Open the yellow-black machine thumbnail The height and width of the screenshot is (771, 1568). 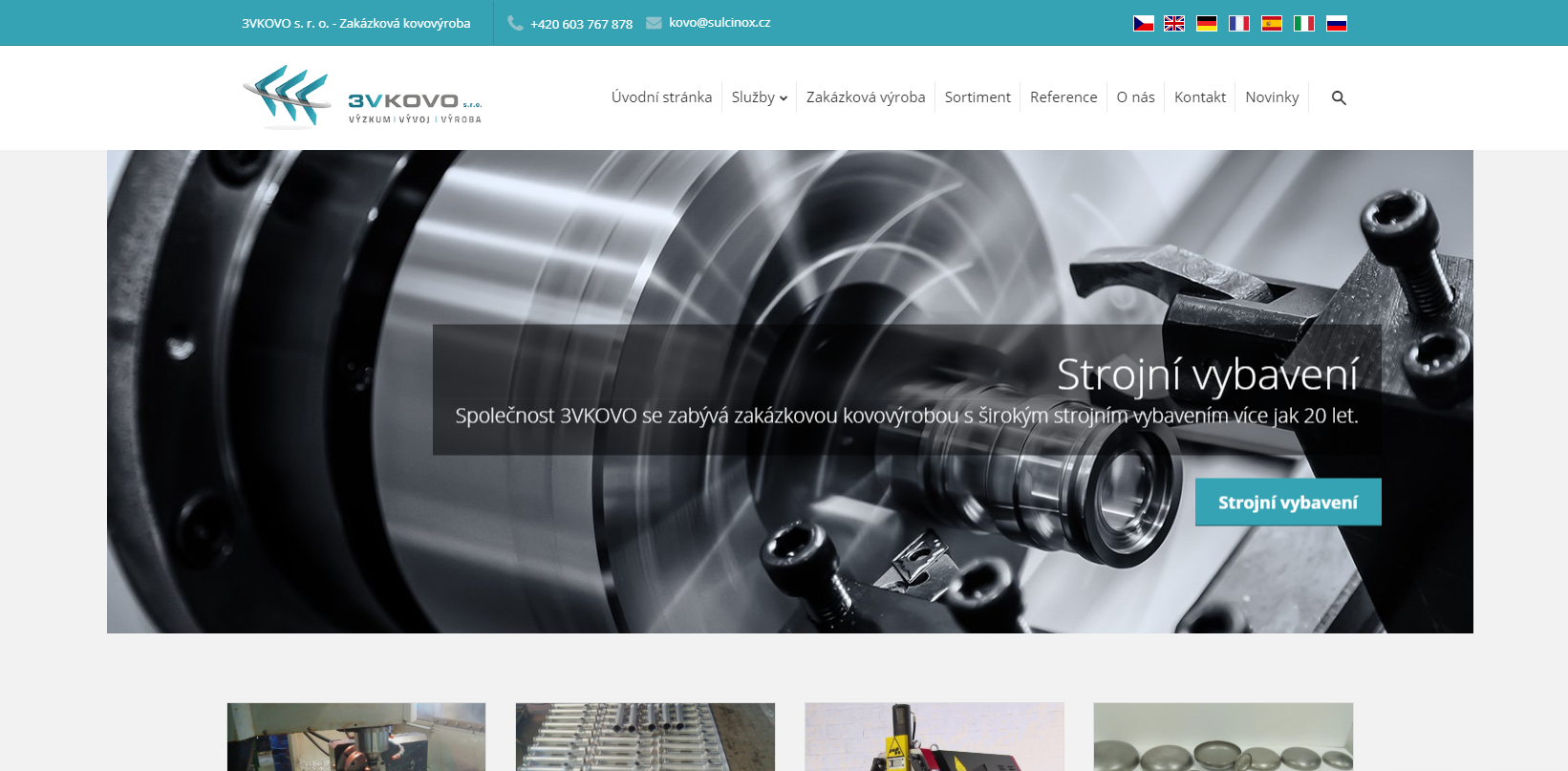pyautogui.click(x=934, y=737)
